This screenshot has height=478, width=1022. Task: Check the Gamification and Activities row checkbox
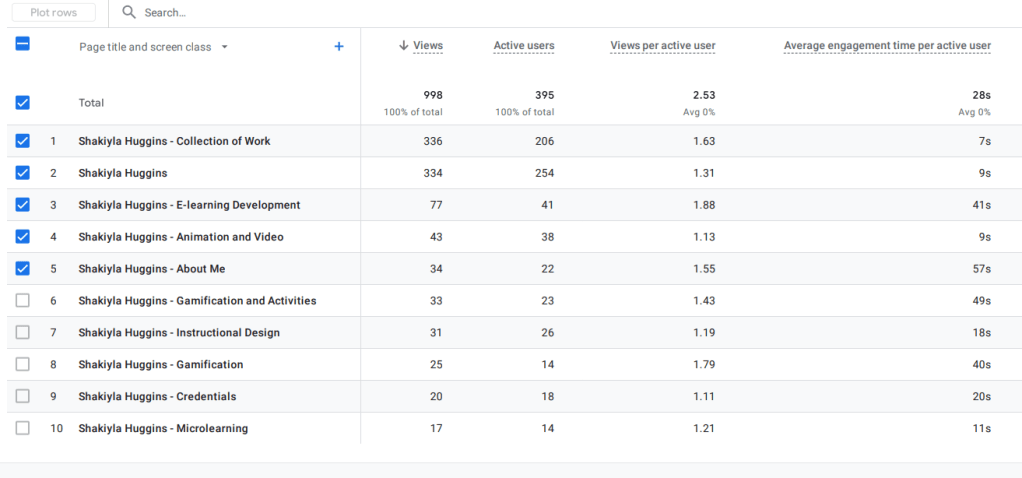[23, 300]
